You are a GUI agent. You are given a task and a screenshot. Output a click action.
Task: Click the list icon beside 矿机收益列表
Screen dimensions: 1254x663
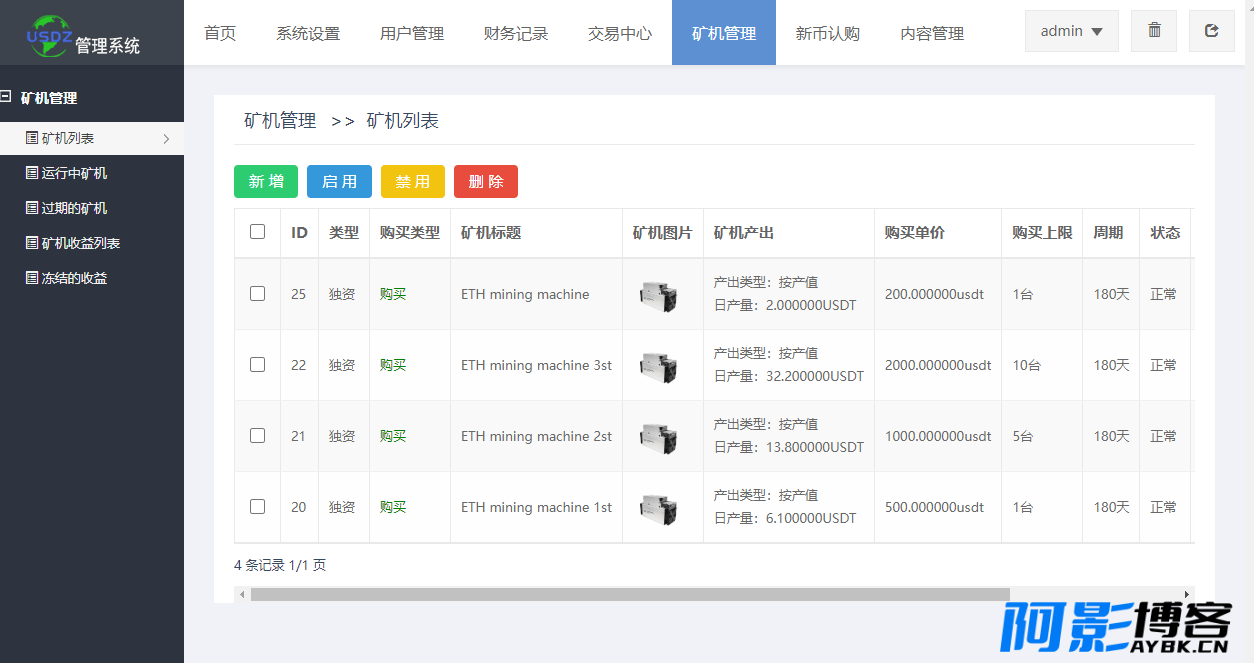click(32, 243)
